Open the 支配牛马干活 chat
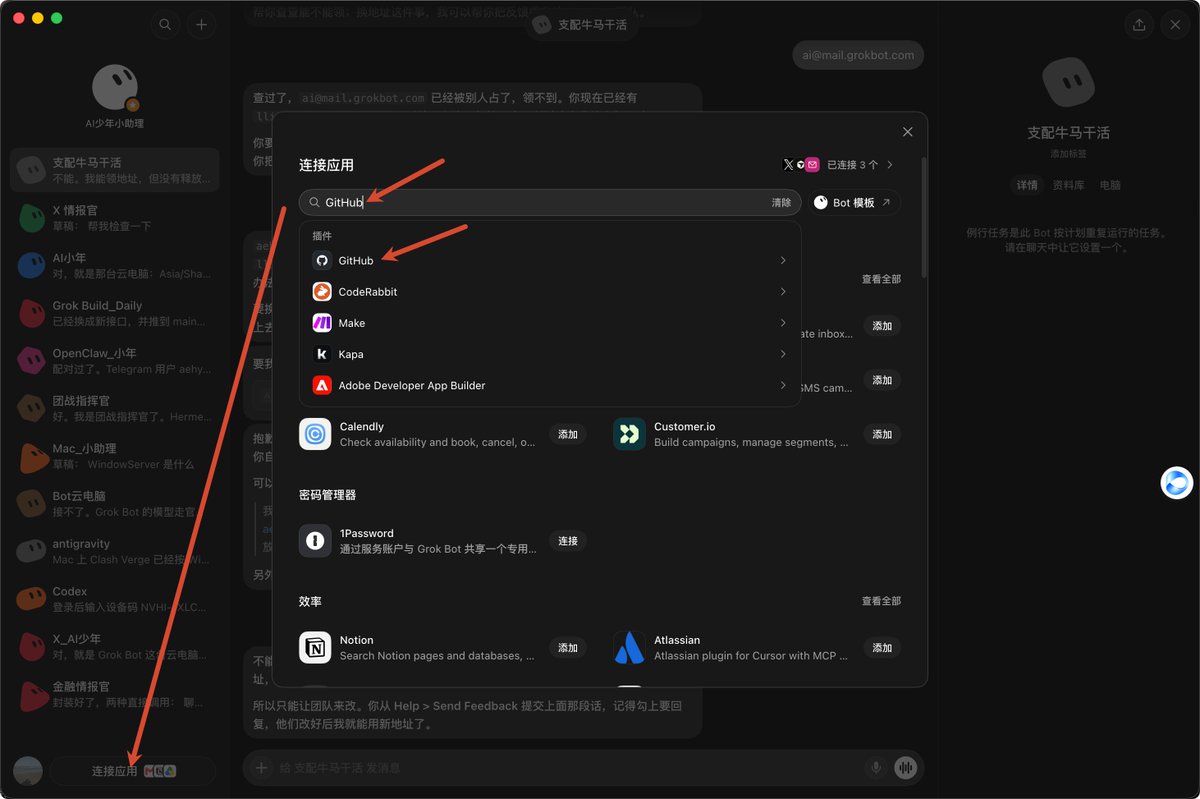The height and width of the screenshot is (799, 1200). [x=114, y=170]
